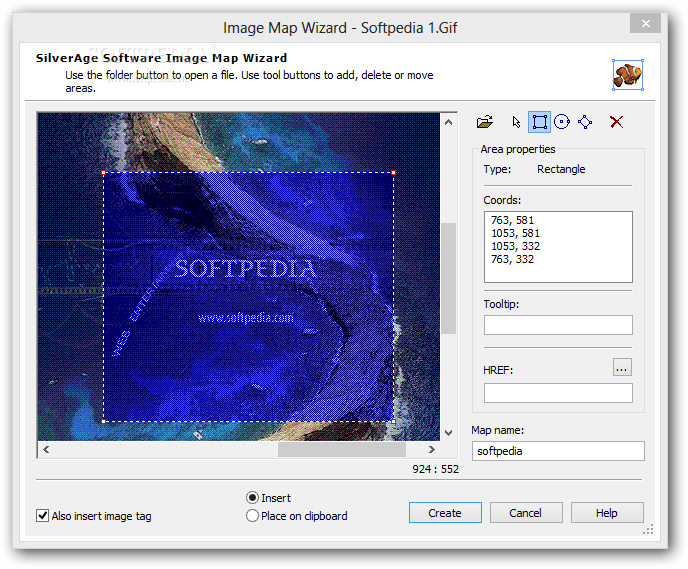Toggle 'Also insert image tag' checkbox
This screenshot has height=569, width=688.
pos(43,515)
